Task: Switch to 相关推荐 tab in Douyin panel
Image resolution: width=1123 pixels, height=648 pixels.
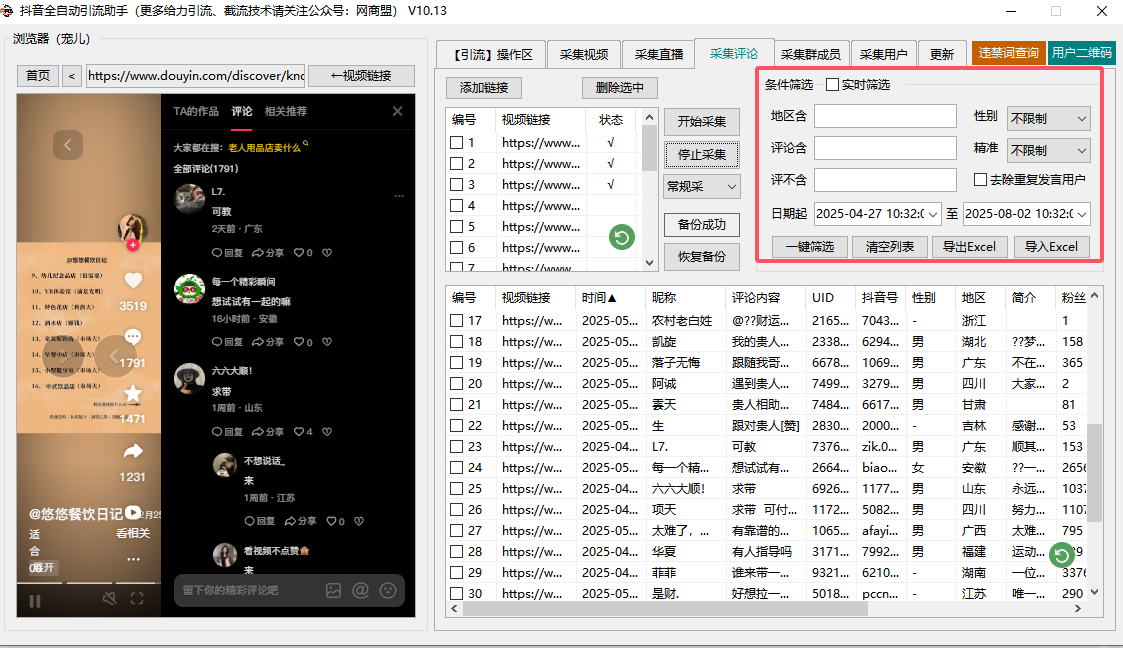Action: point(286,111)
